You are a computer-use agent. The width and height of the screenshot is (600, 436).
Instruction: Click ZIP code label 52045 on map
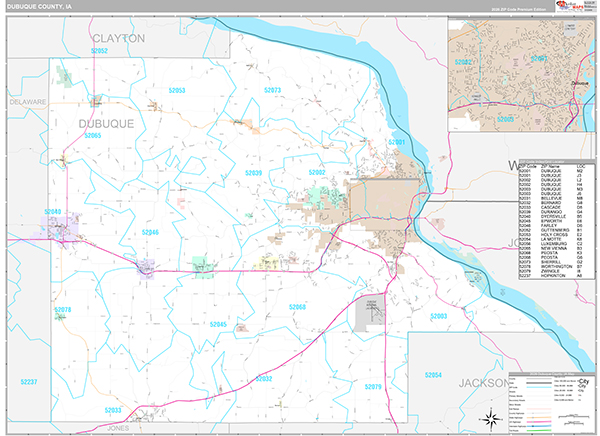(x=218, y=324)
